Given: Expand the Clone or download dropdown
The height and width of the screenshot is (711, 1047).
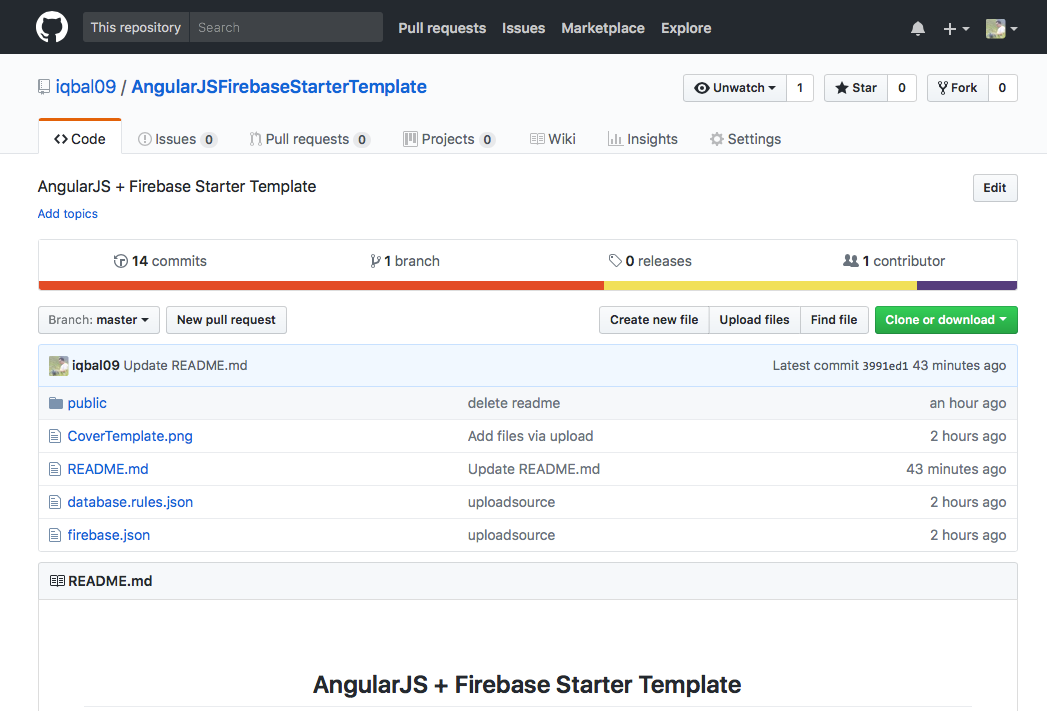Looking at the screenshot, I should pos(946,320).
